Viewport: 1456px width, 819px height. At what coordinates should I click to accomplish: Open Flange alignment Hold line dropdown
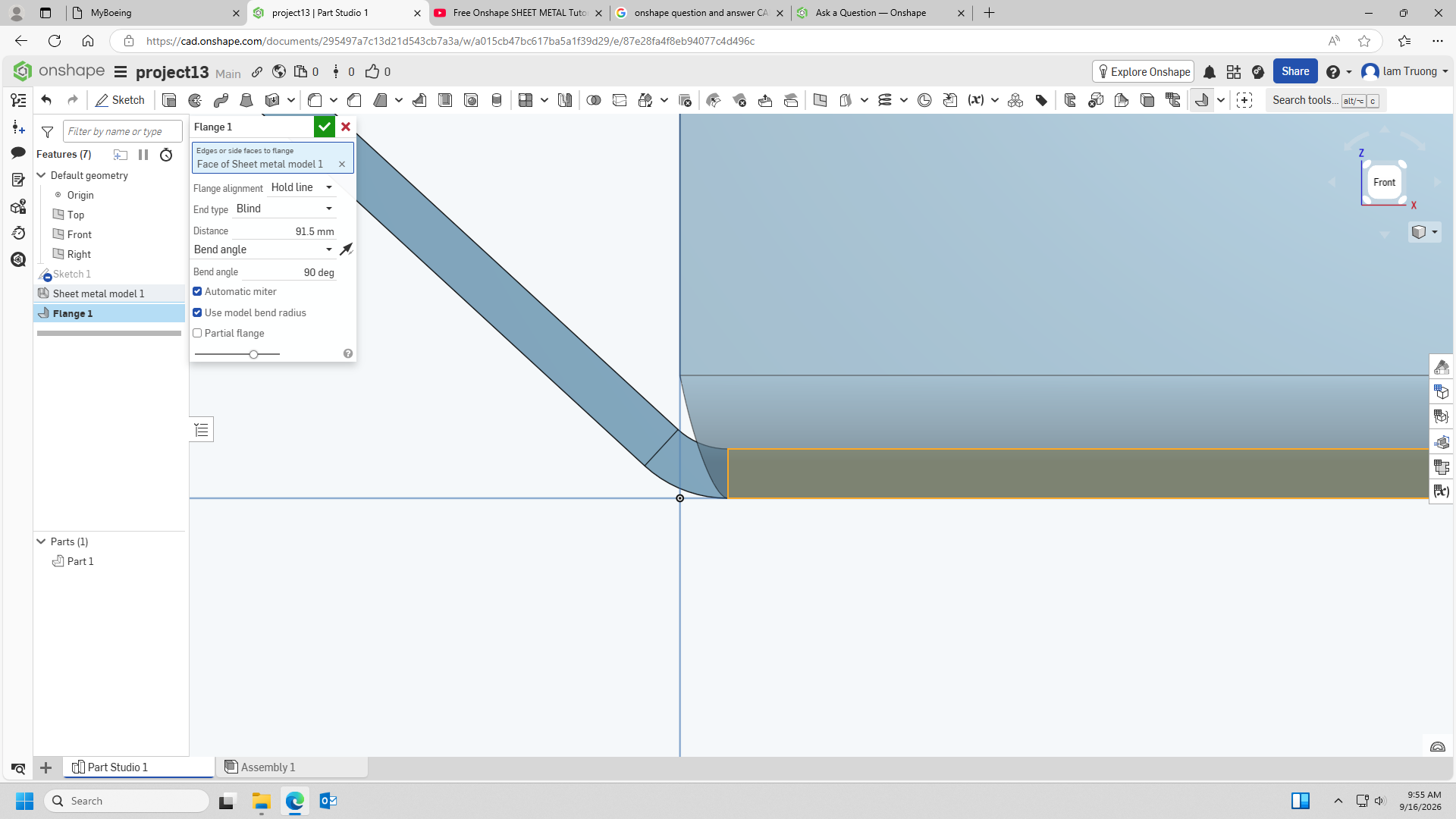302,187
